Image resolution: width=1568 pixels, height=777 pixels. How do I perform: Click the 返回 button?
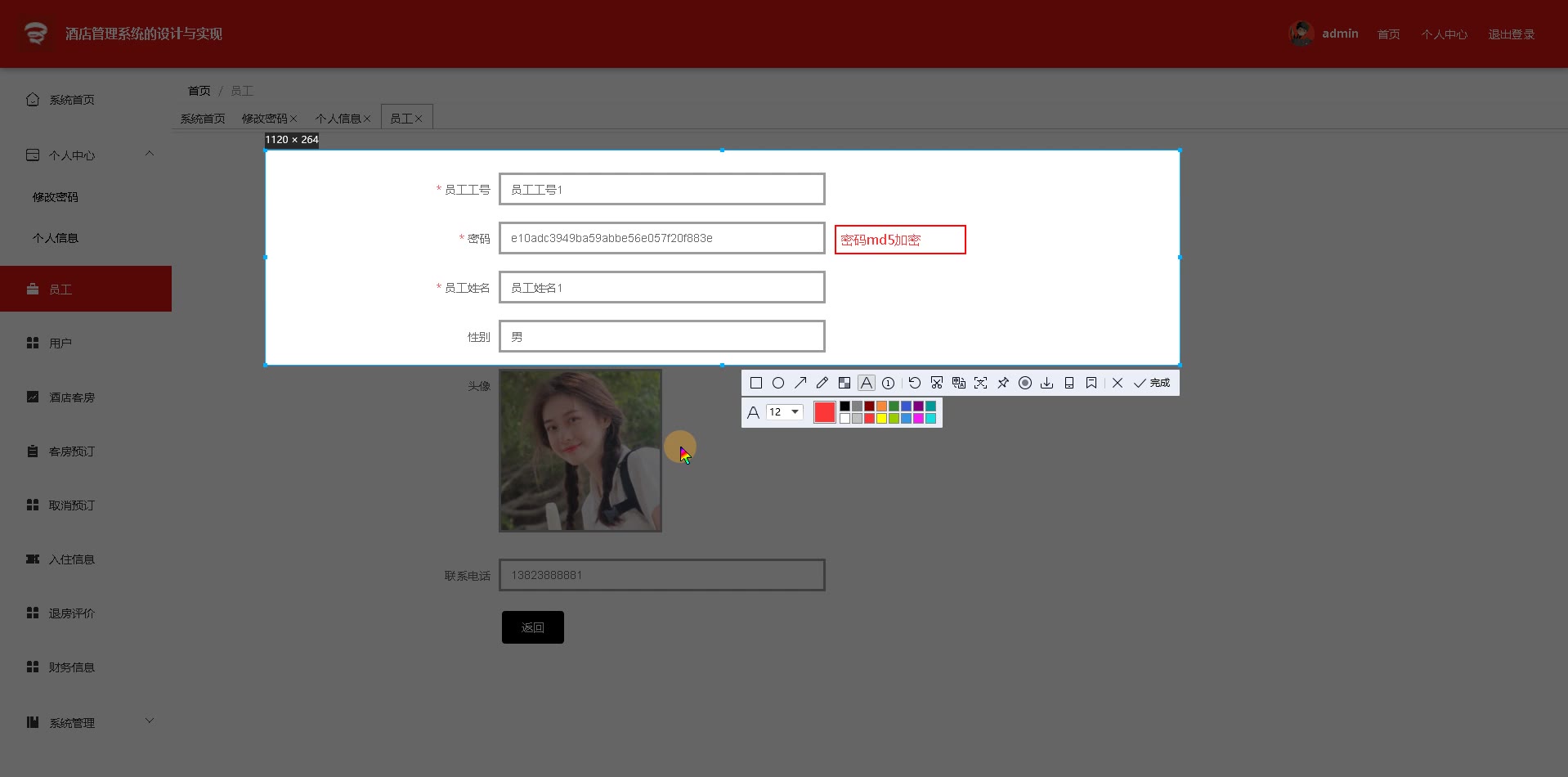(x=533, y=627)
